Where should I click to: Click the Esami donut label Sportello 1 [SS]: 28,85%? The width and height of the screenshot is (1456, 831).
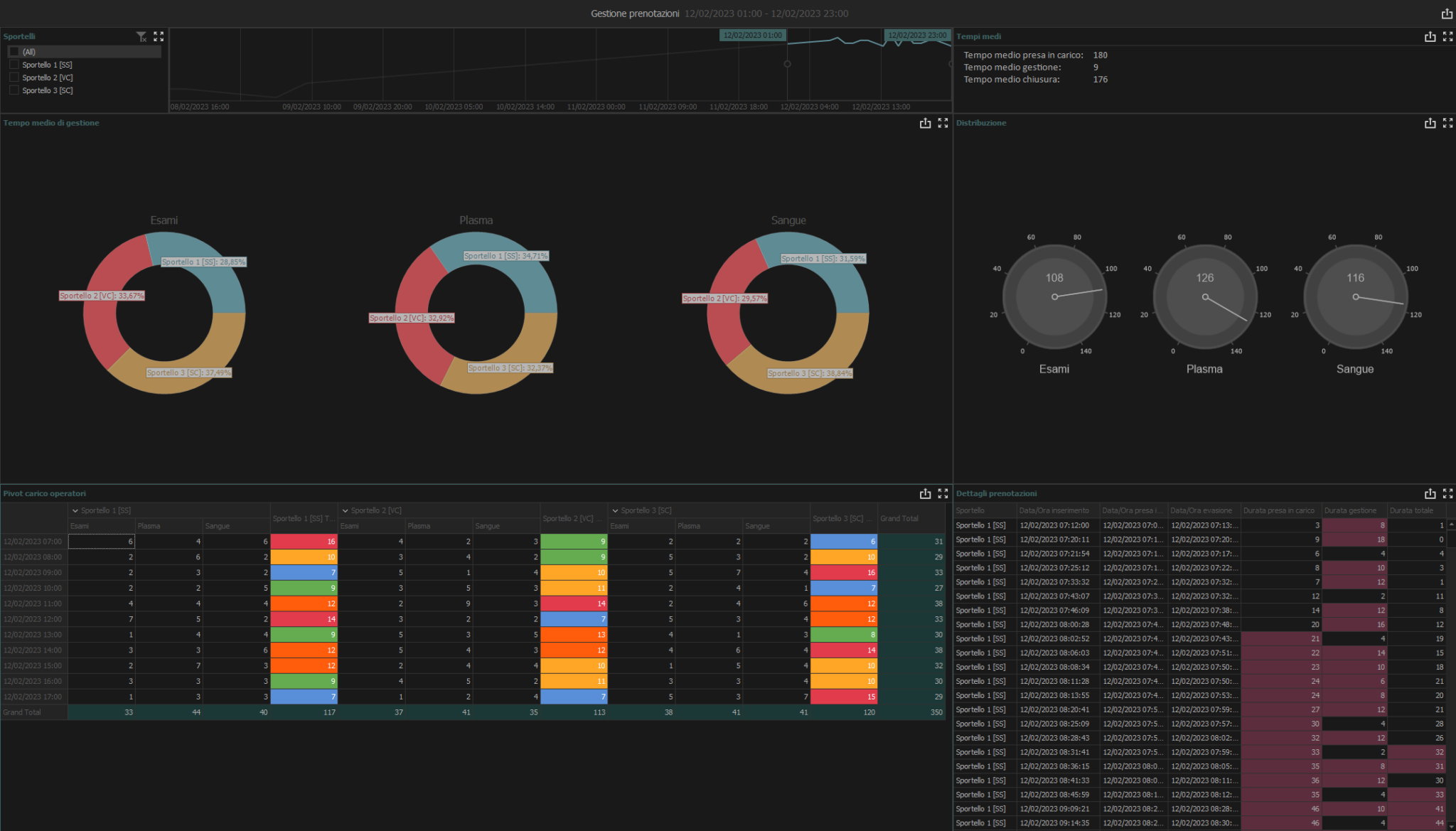(x=203, y=262)
